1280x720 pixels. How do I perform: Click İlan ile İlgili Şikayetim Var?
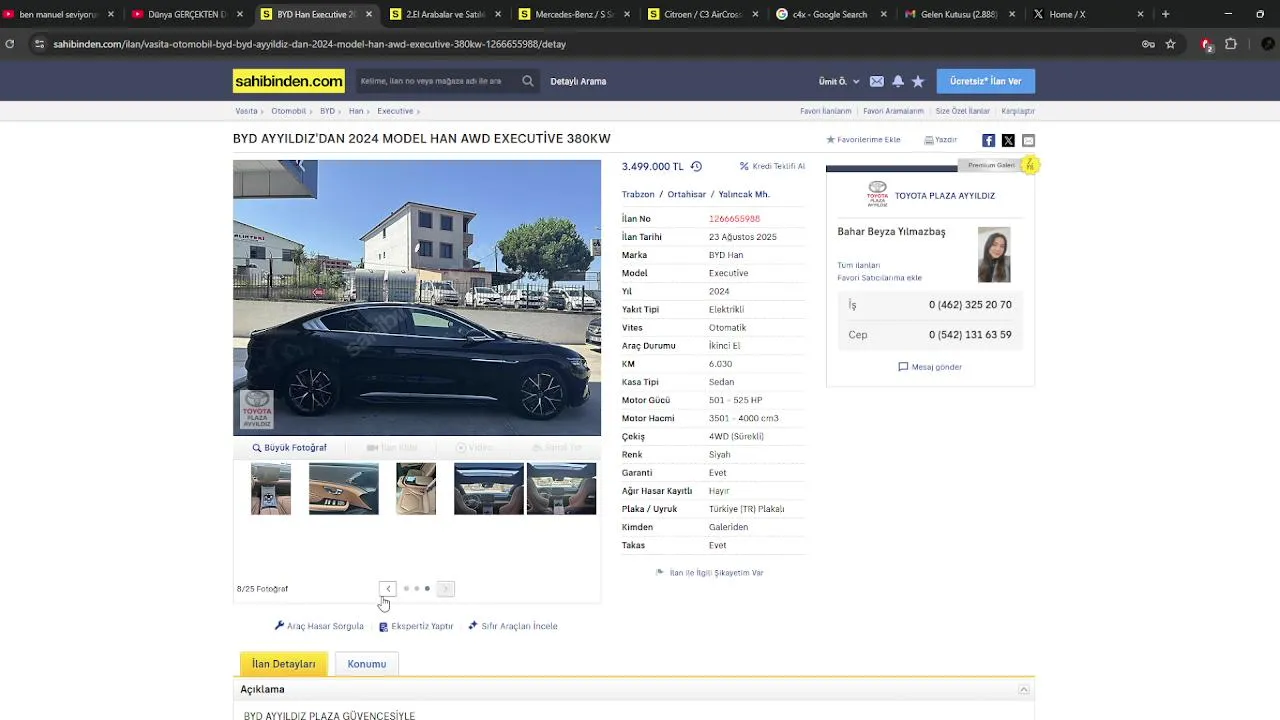pyautogui.click(x=710, y=573)
